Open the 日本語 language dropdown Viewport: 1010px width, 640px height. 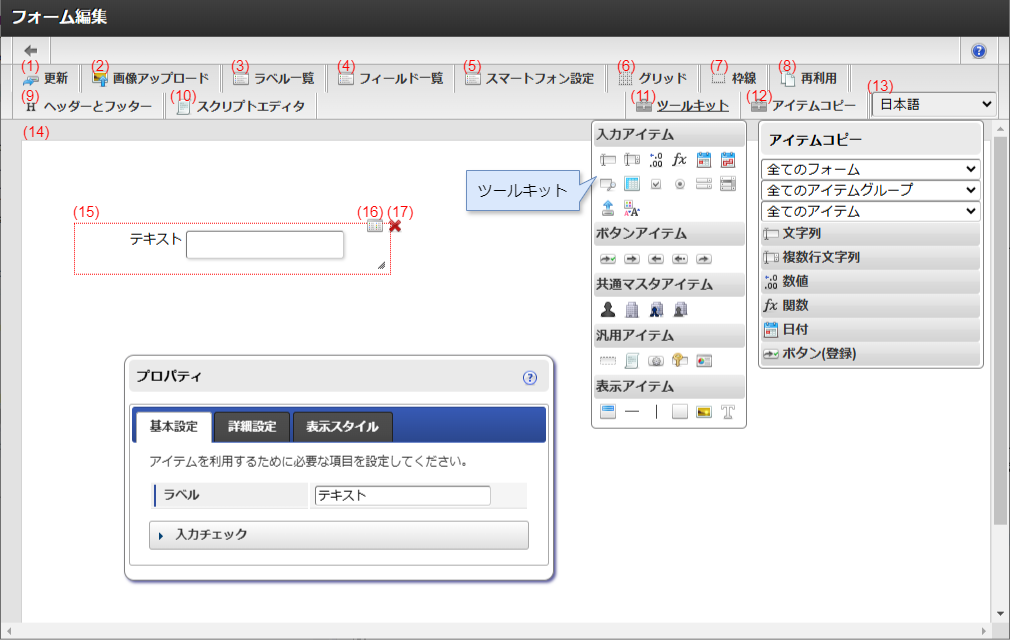point(934,104)
